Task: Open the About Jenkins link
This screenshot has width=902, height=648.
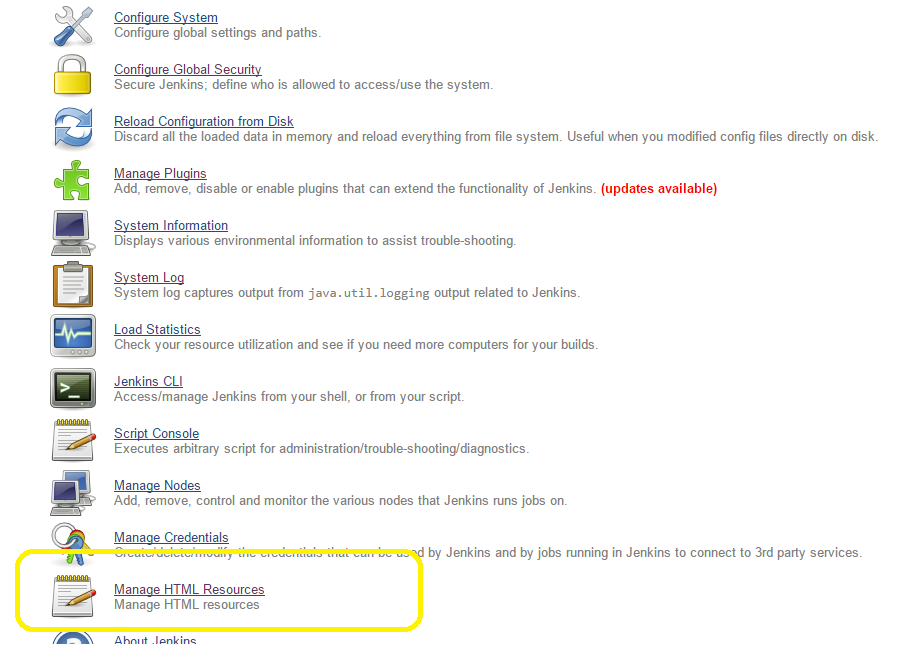Action: pos(155,641)
